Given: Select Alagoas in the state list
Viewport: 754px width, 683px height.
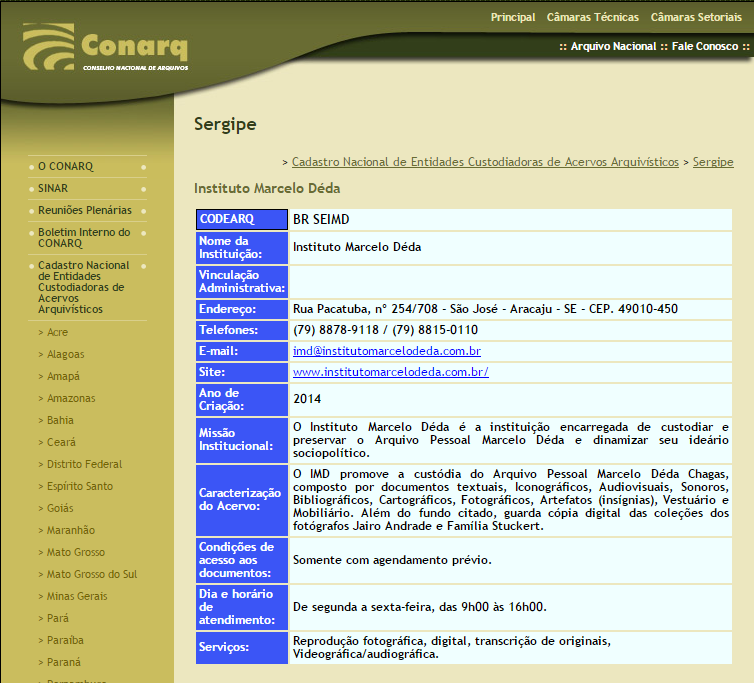Looking at the screenshot, I should [65, 354].
